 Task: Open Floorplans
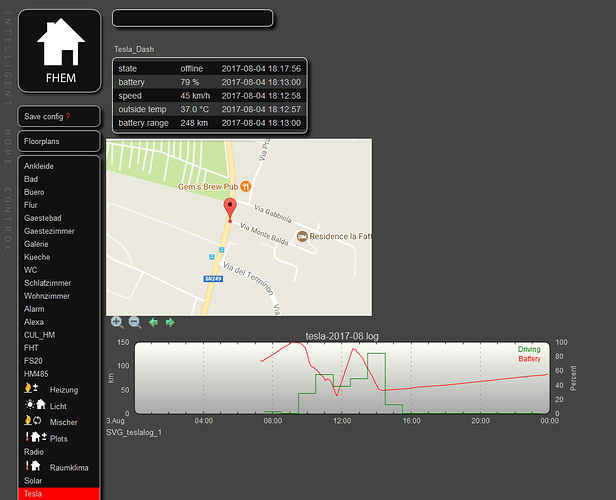pos(42,141)
